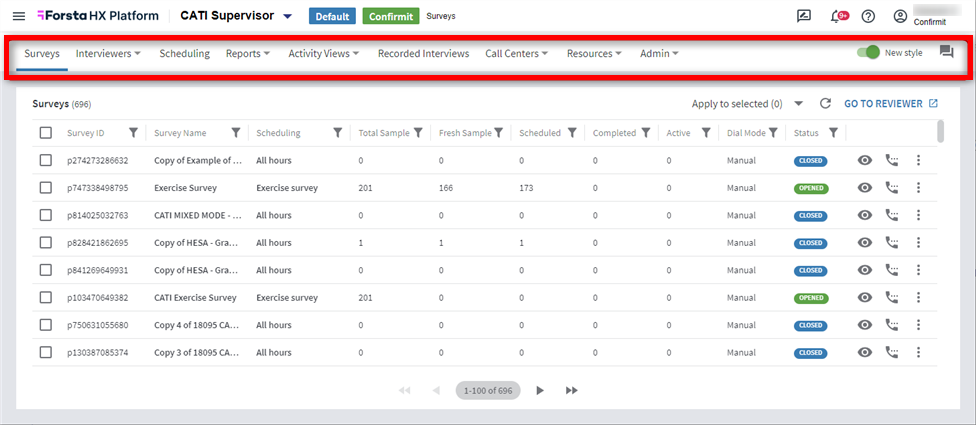The width and height of the screenshot is (976, 425).
Task: Click the 1-100 of 696 page indicator
Action: (488, 390)
